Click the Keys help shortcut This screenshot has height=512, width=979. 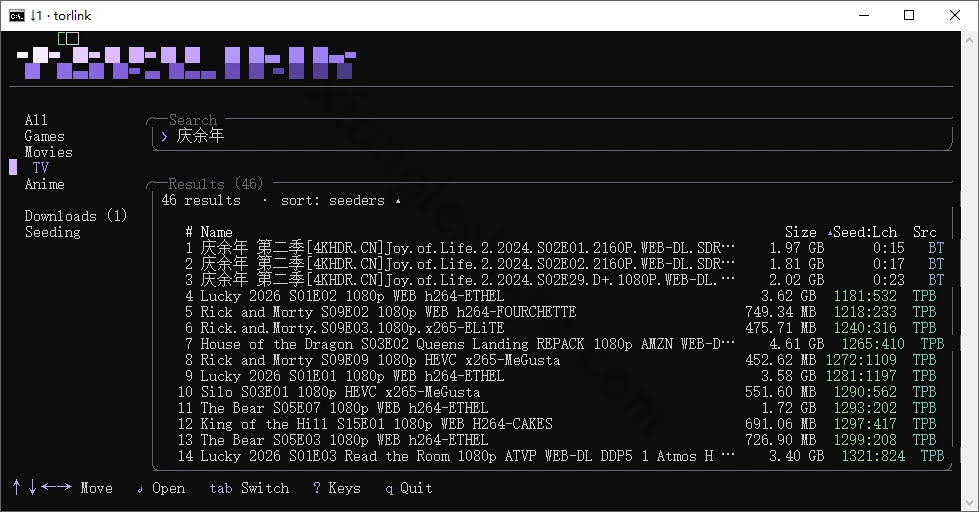tap(337, 488)
